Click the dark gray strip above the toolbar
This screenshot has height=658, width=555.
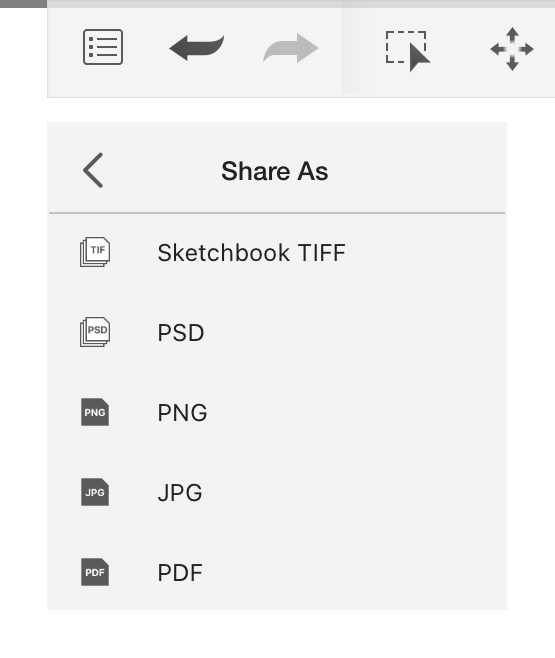[23, 4]
